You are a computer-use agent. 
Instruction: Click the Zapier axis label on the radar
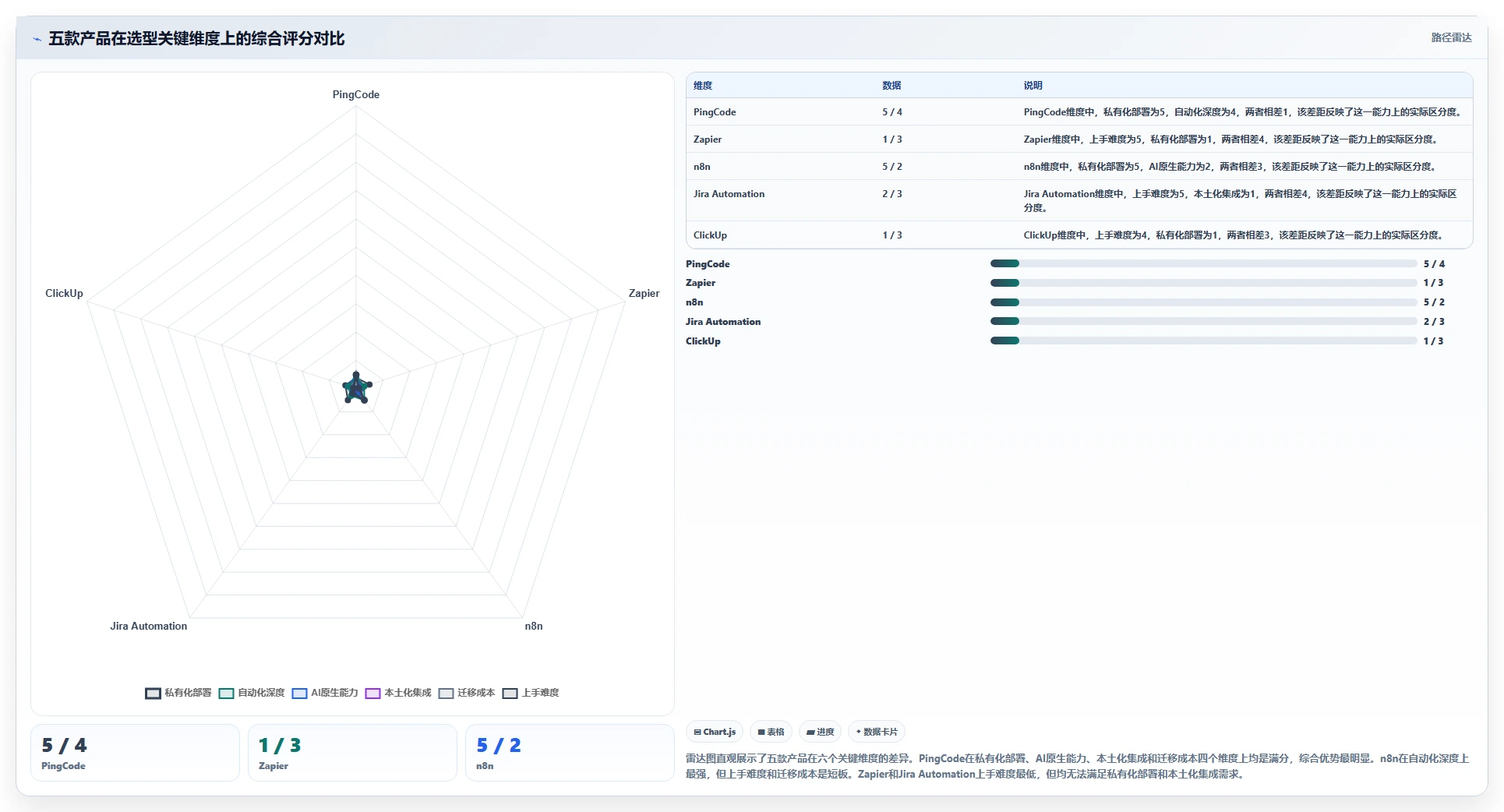tap(644, 293)
